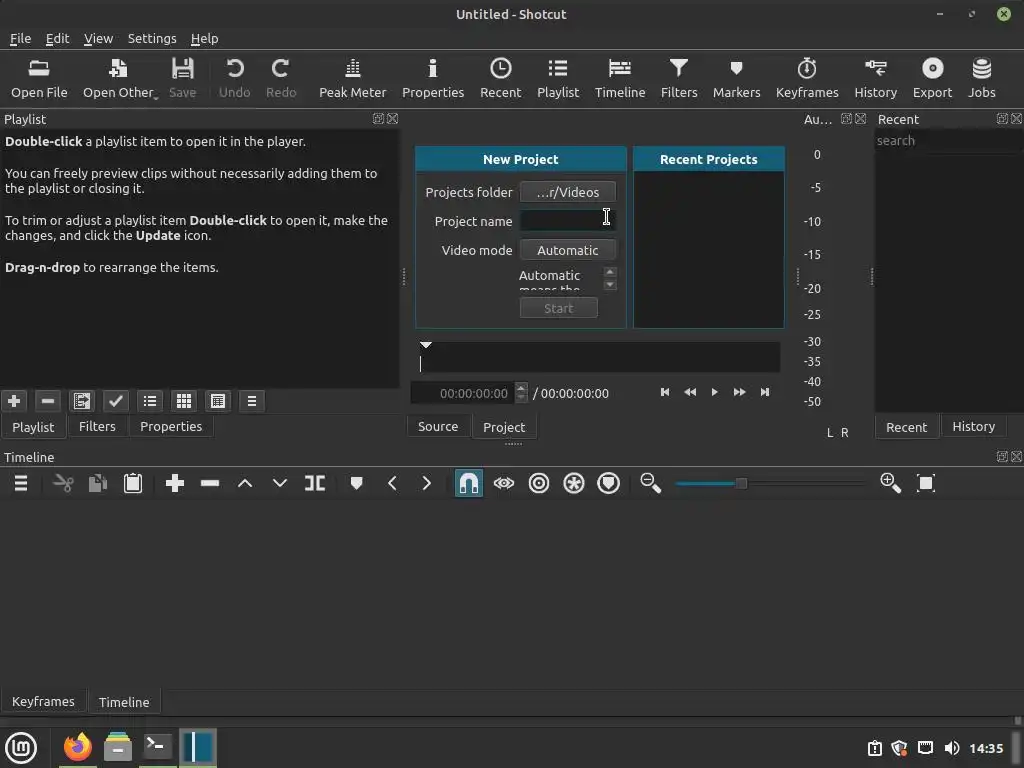Open the Settings menu

(152, 39)
